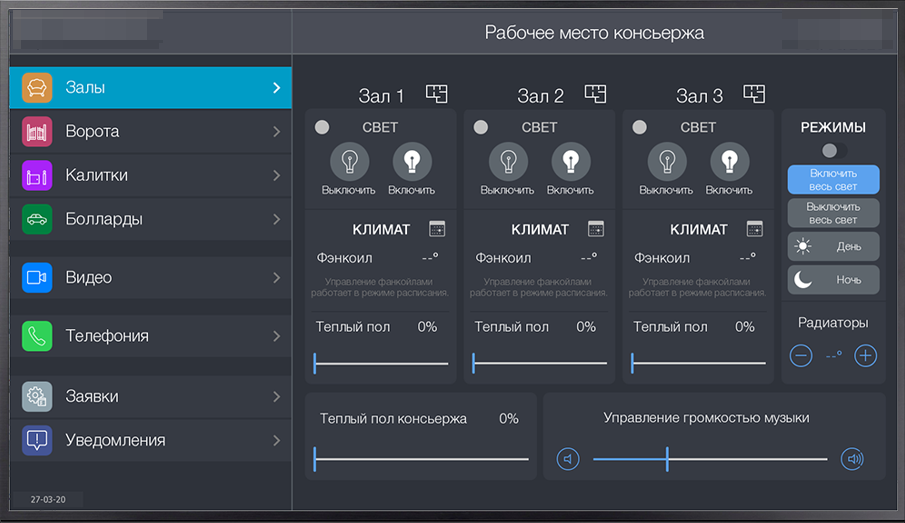This screenshot has width=905, height=523.
Task: Toggle the СВЕТ indicator in Зал 3
Action: pyautogui.click(x=639, y=127)
